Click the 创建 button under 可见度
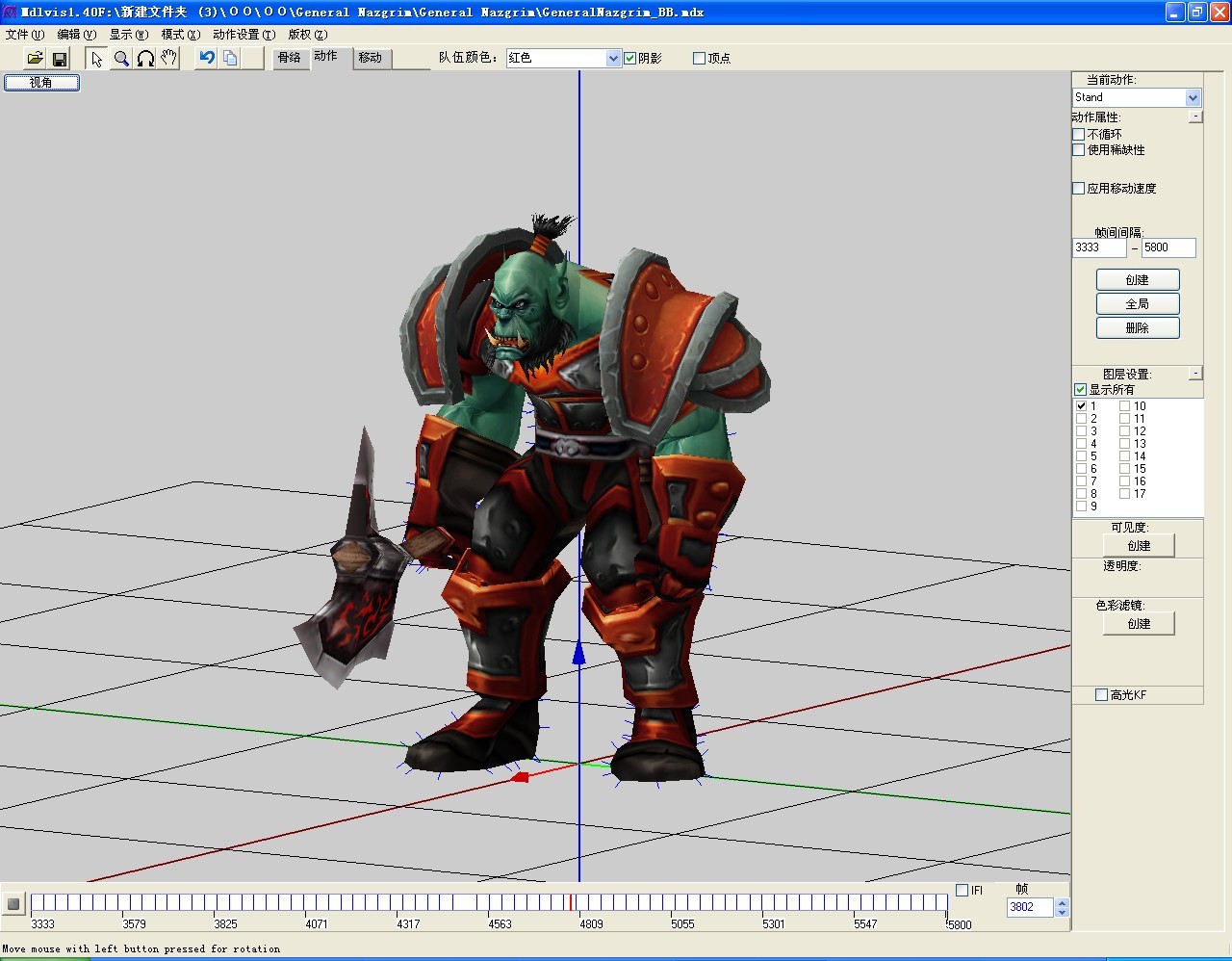 click(x=1139, y=546)
